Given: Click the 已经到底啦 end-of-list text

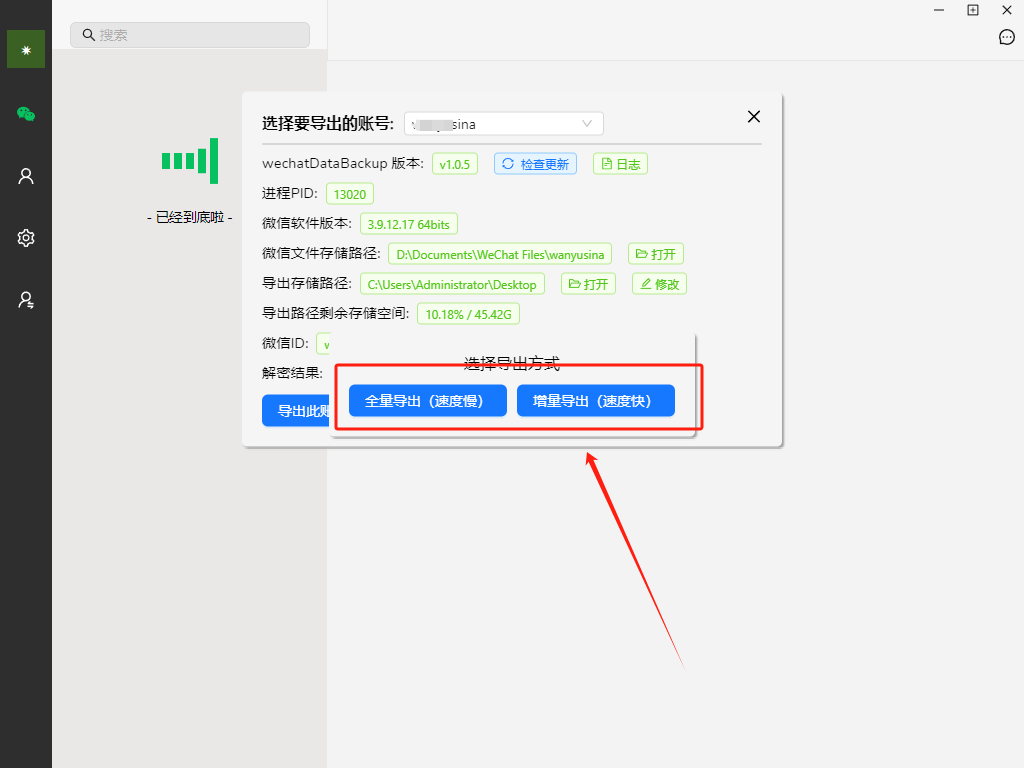Looking at the screenshot, I should (190, 217).
